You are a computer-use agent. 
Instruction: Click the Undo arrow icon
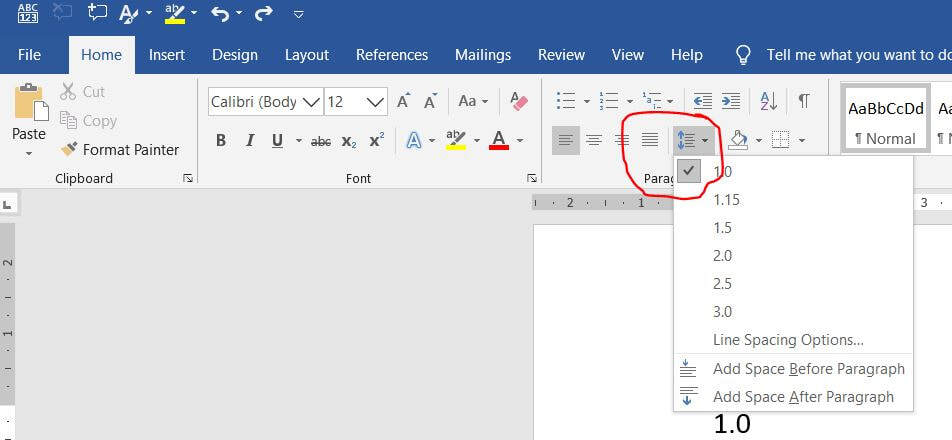click(220, 14)
